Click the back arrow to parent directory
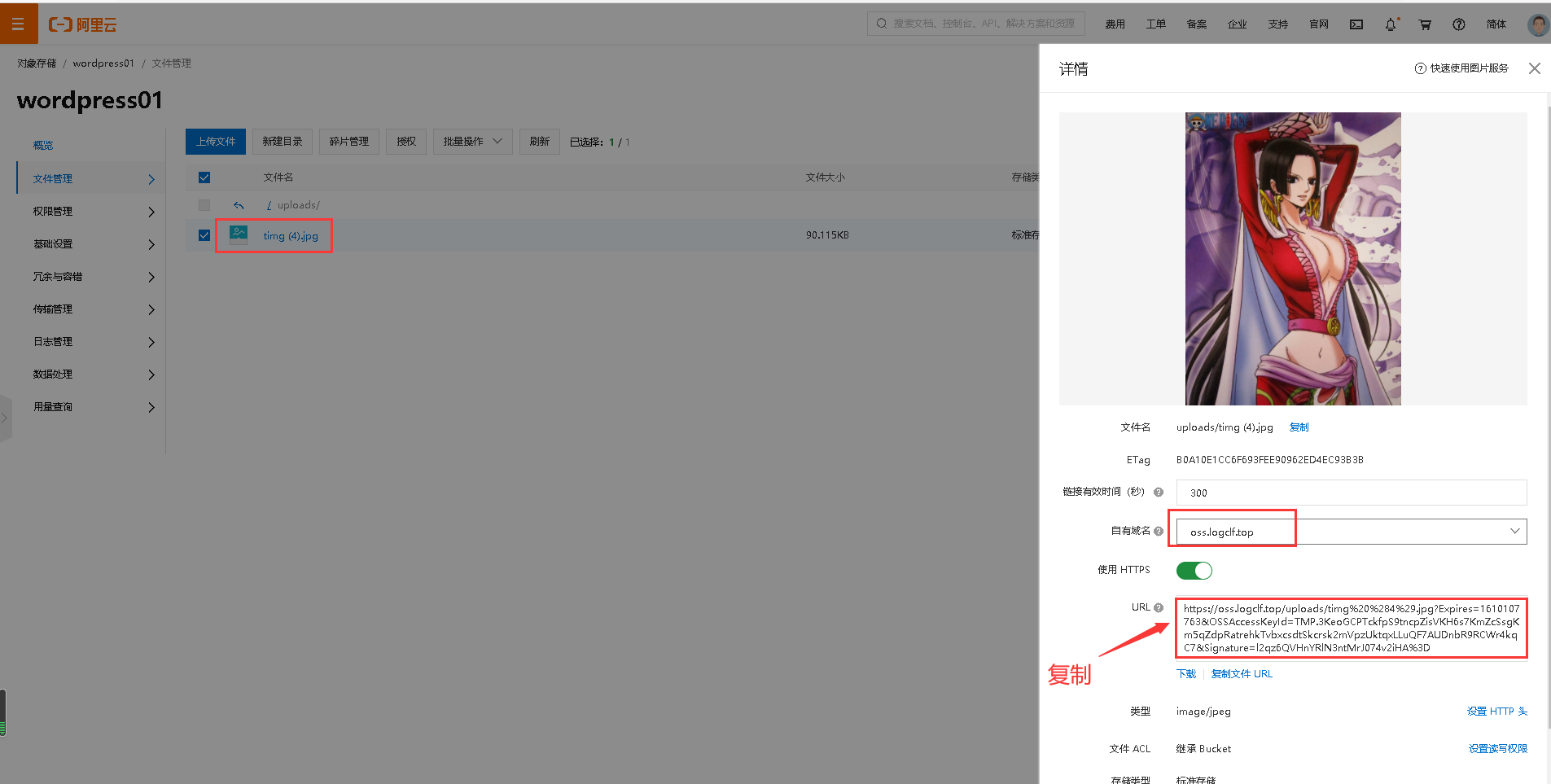The width and height of the screenshot is (1551, 784). click(x=239, y=205)
